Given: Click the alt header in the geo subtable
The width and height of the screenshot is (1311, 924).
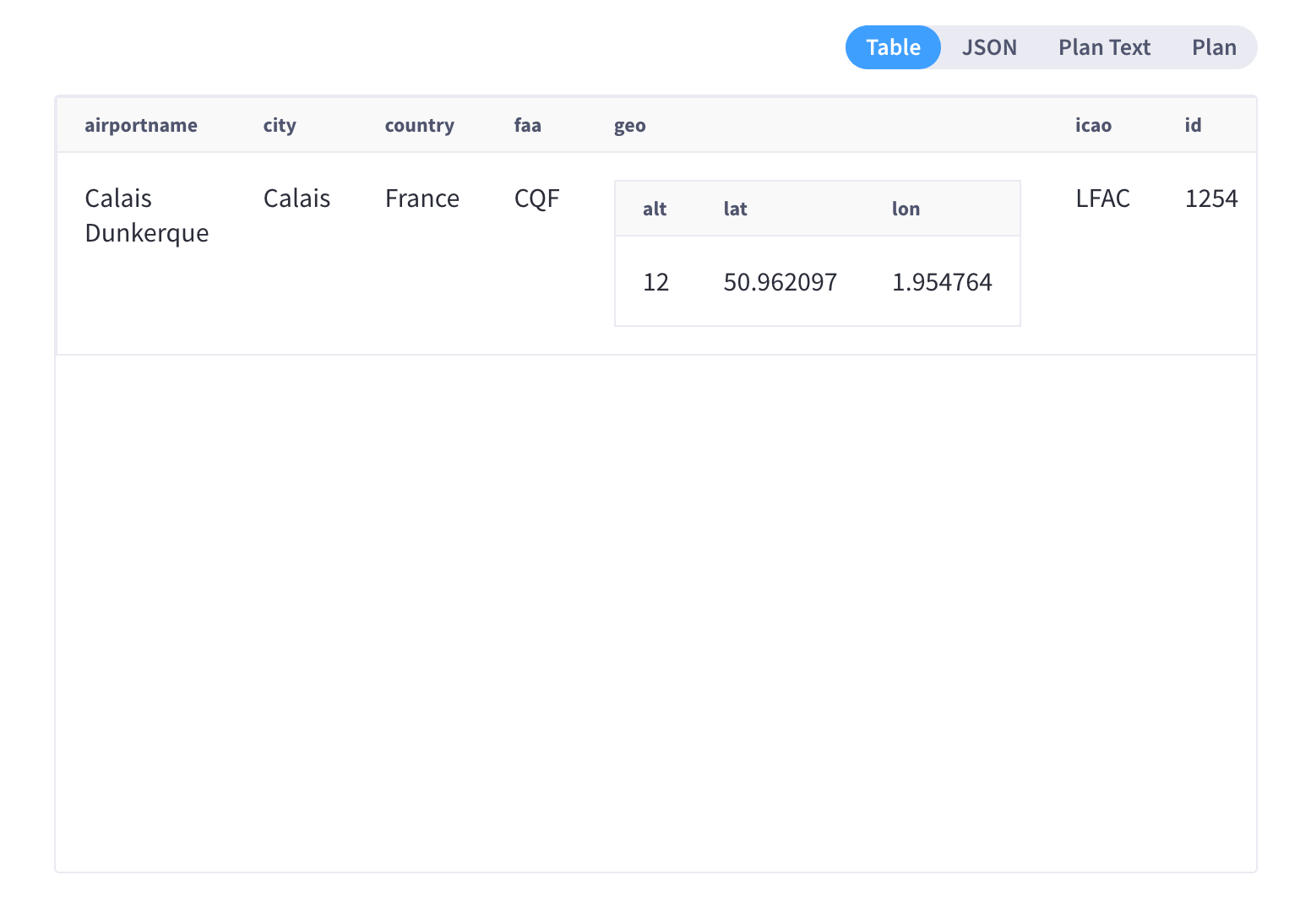Looking at the screenshot, I should [x=654, y=208].
